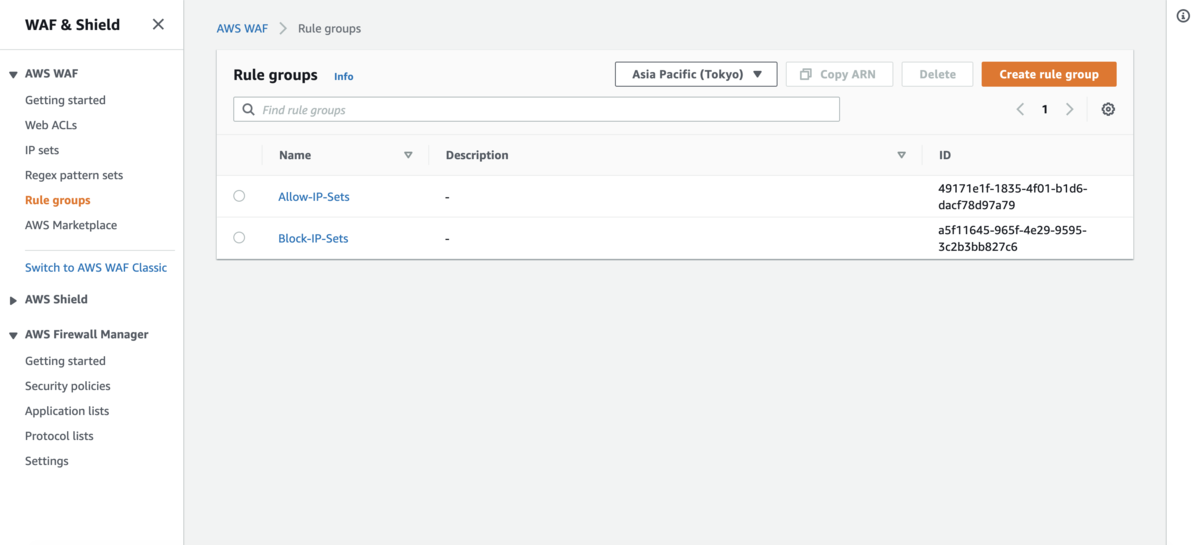Click the Copy ARN button
This screenshot has width=1200, height=545.
839,74
